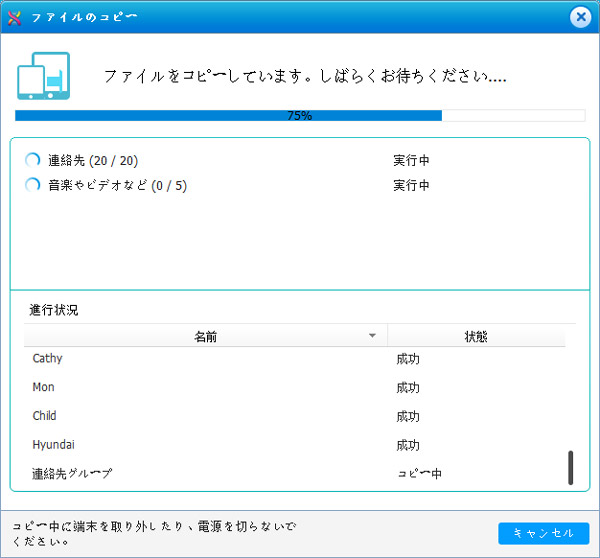Click the progress list scrollbar thumb
The width and height of the screenshot is (600, 558).
571,468
